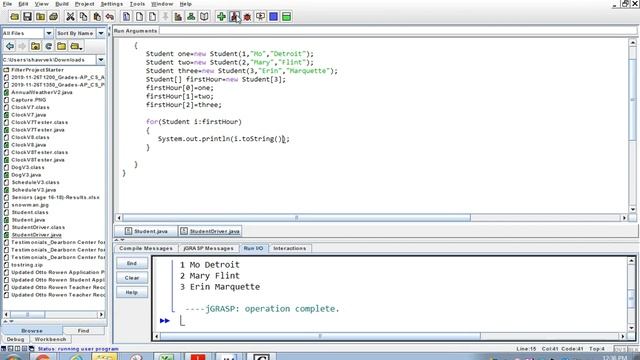This screenshot has width=640, height=360.
Task: Select StudentDriver.java in file list
Action: pos(36,235)
